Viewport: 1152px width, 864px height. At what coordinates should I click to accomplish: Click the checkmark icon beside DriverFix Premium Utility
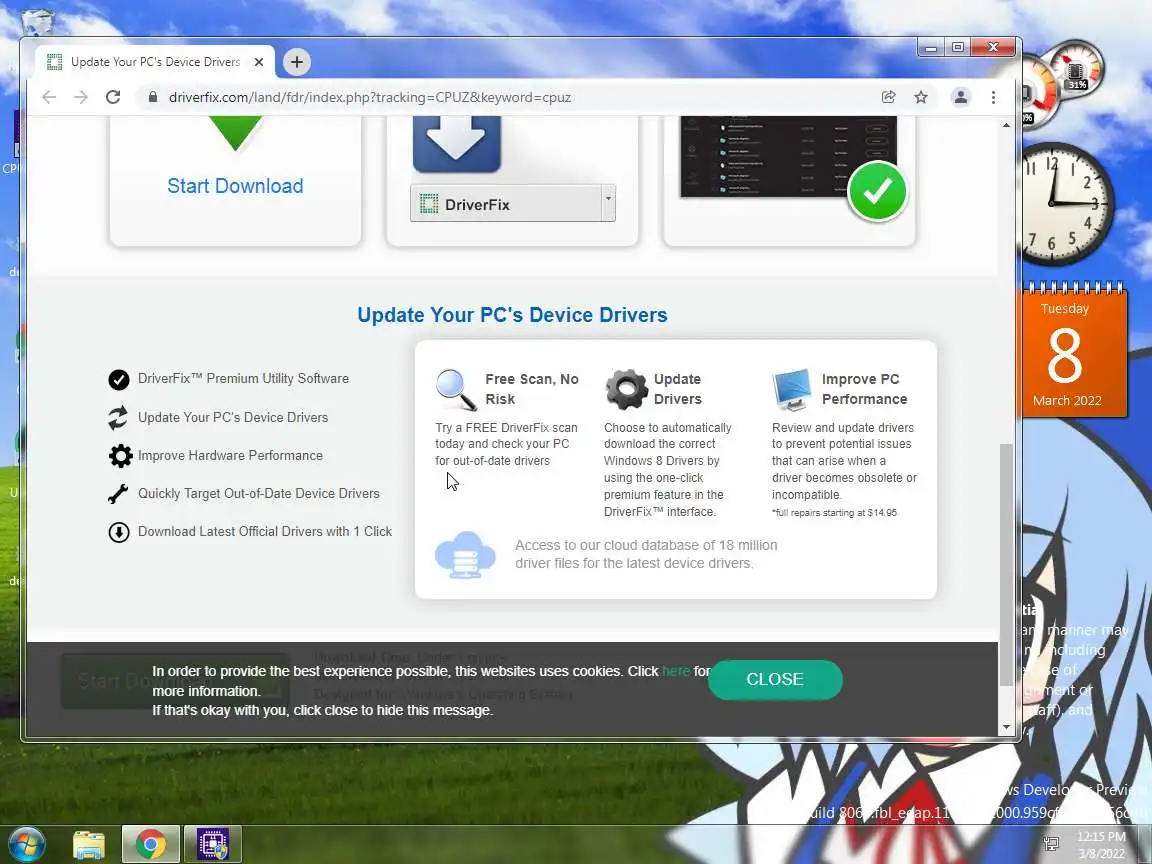pyautogui.click(x=119, y=379)
